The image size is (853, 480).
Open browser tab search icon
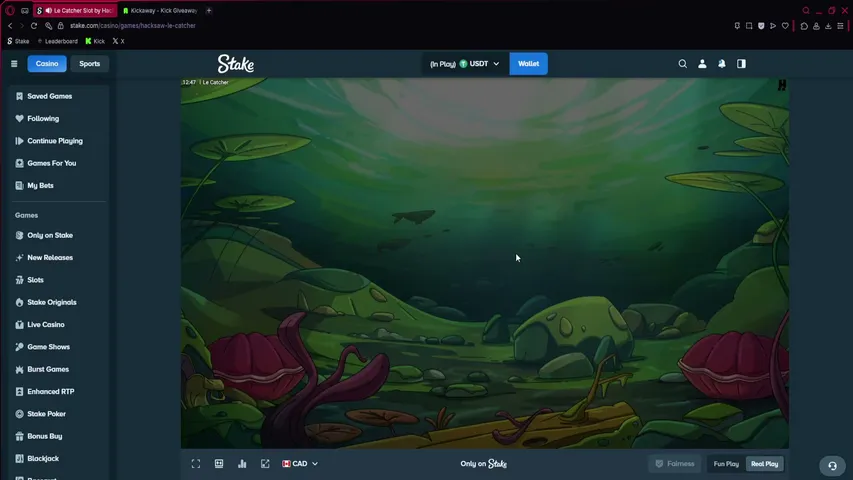coord(806,10)
